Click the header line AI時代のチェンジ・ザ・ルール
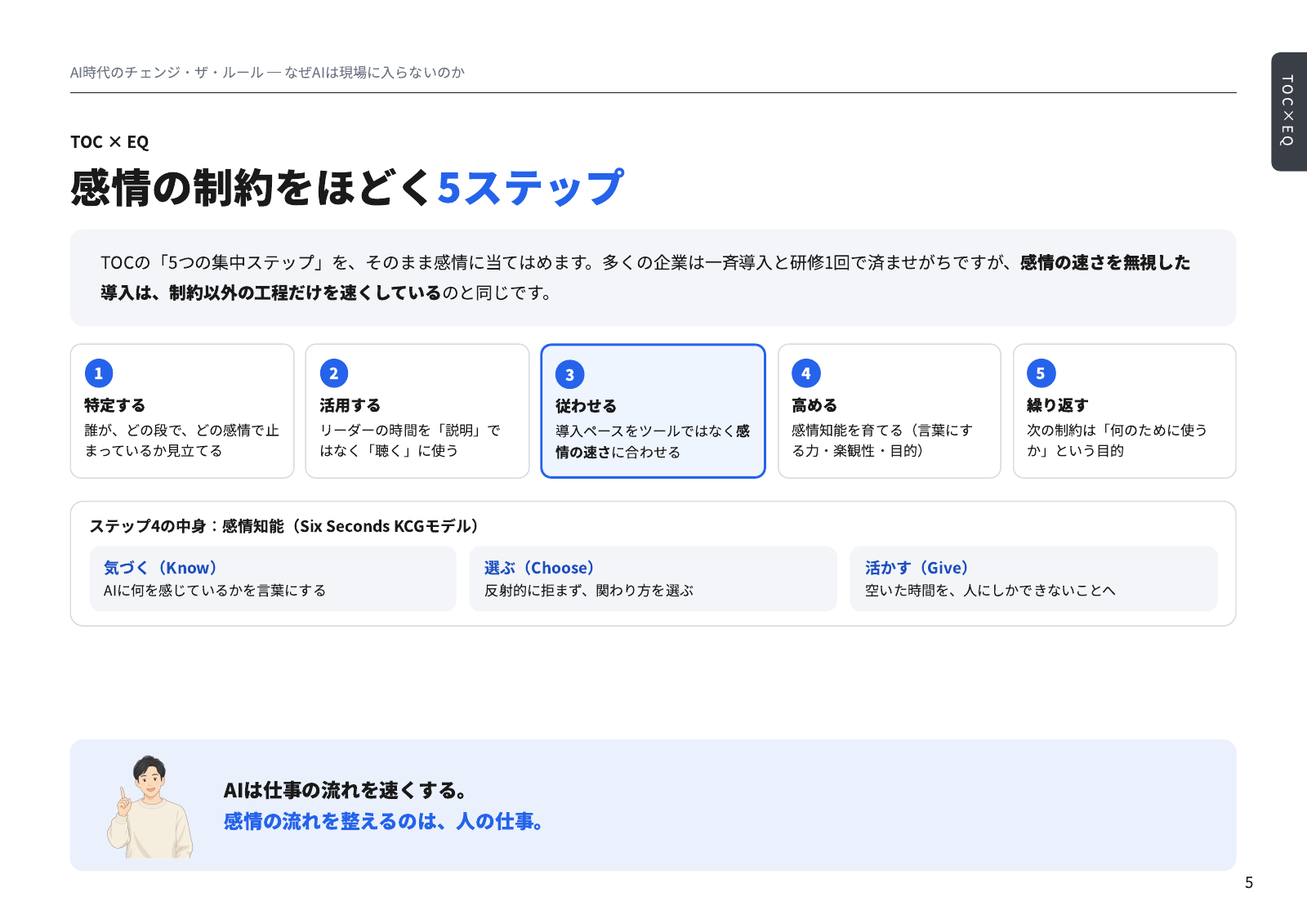 coord(267,72)
